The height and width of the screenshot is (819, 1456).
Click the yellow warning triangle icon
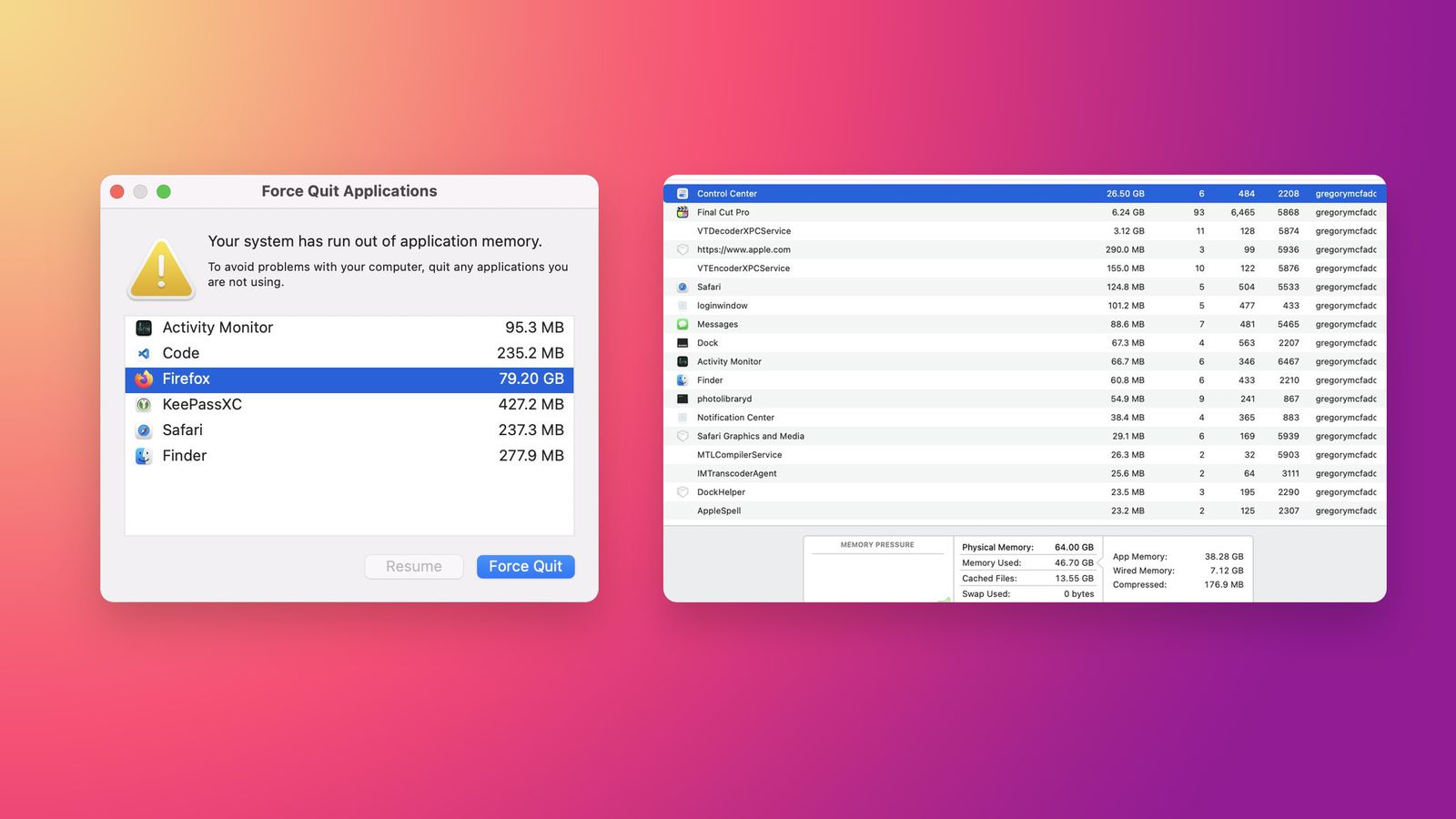[161, 269]
